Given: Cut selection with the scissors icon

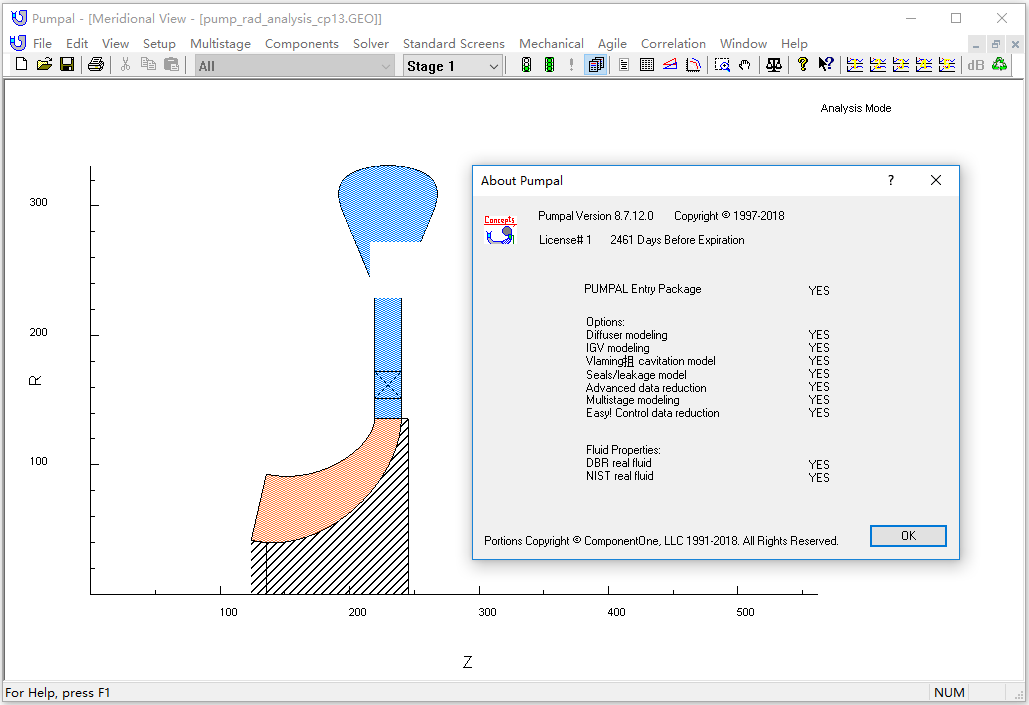Looking at the screenshot, I should pos(125,65).
